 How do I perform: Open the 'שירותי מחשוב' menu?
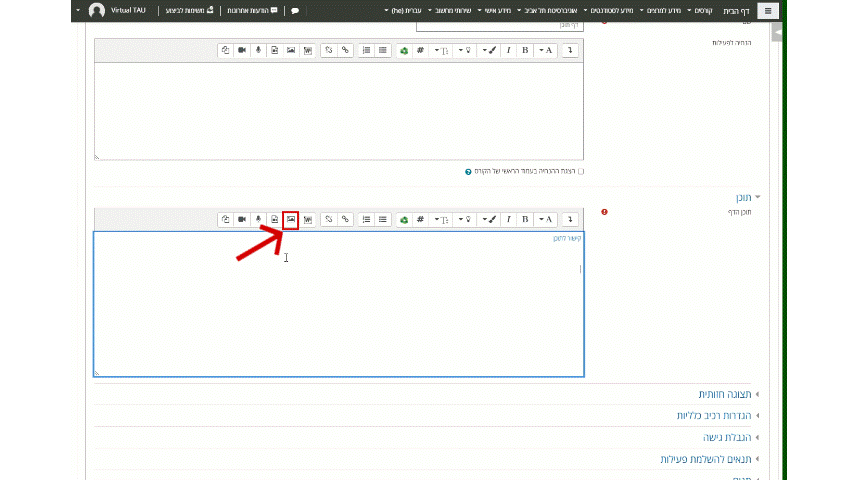tap(449, 10)
